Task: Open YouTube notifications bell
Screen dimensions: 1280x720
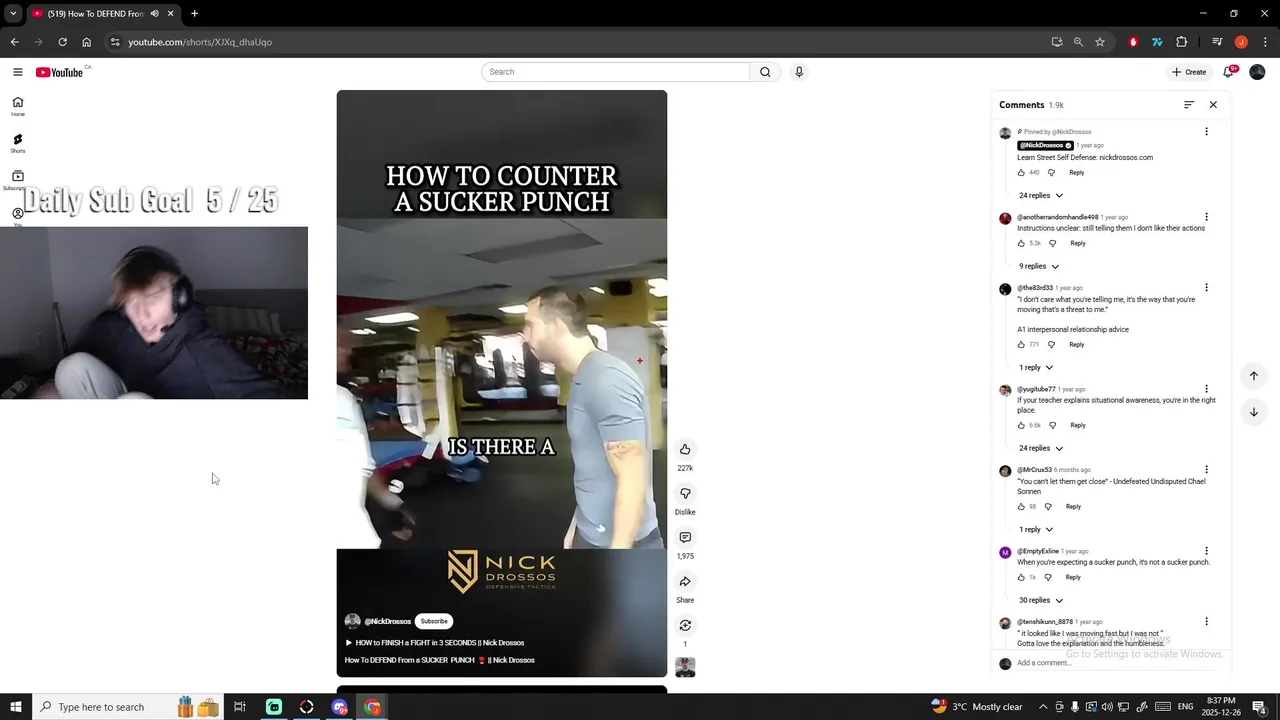Action: point(1229,72)
